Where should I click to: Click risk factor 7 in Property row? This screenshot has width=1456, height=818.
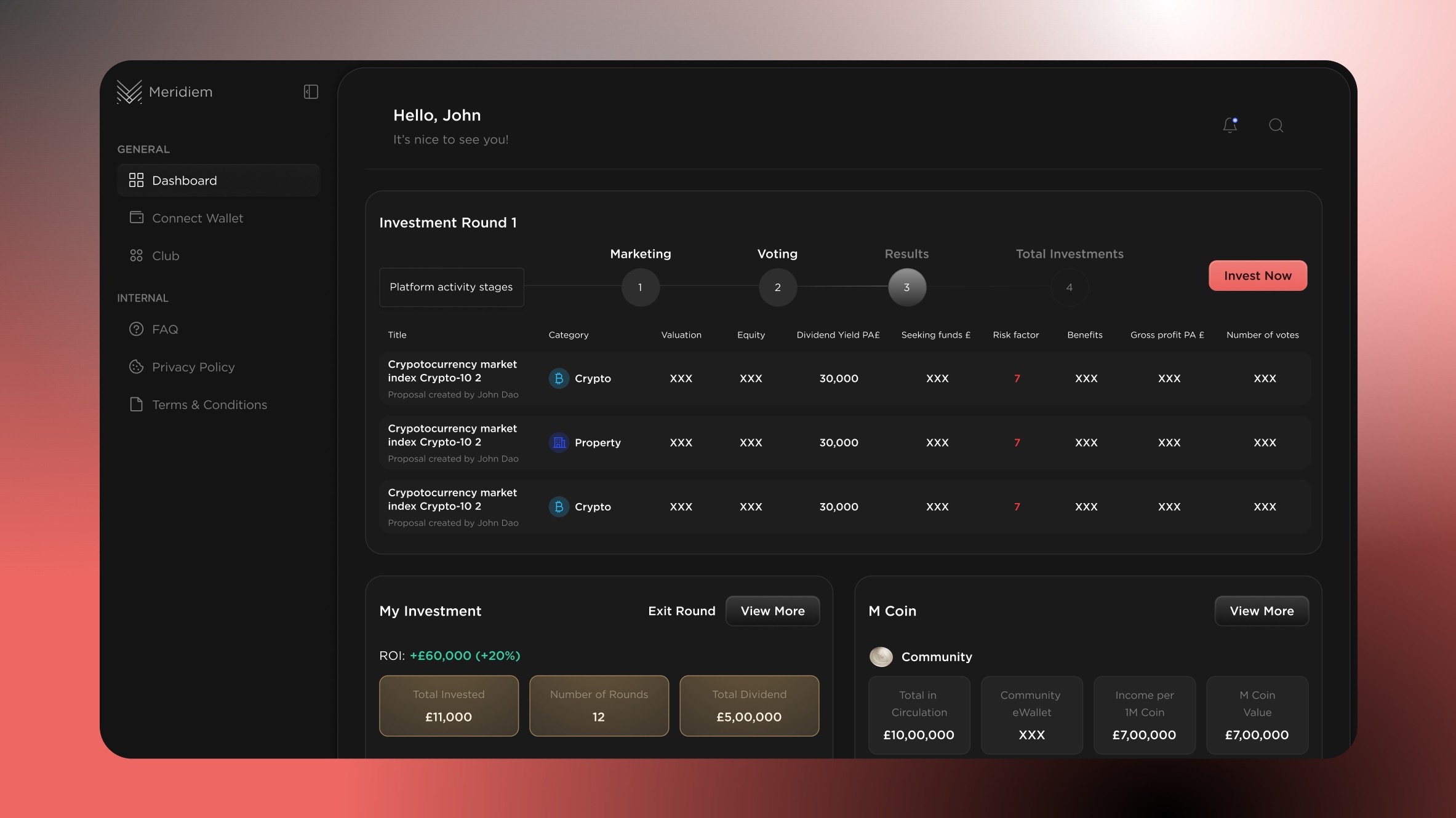pyautogui.click(x=1017, y=442)
